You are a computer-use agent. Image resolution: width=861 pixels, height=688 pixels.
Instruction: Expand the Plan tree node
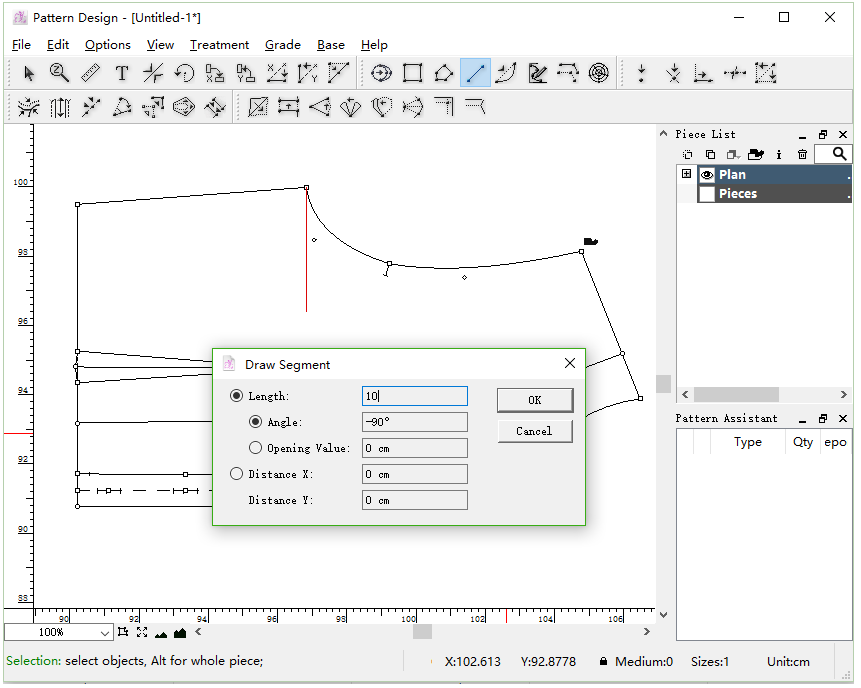tap(686, 174)
